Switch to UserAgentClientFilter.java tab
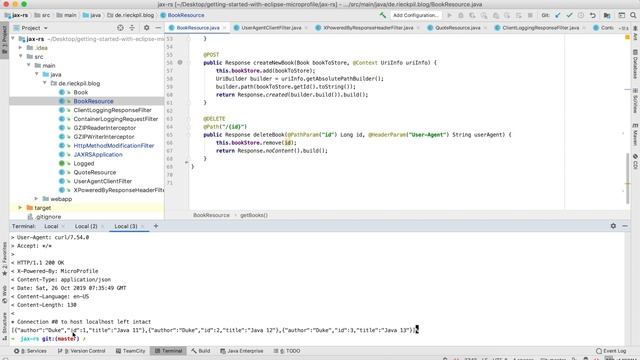The height and width of the screenshot is (360, 640). click(271, 28)
